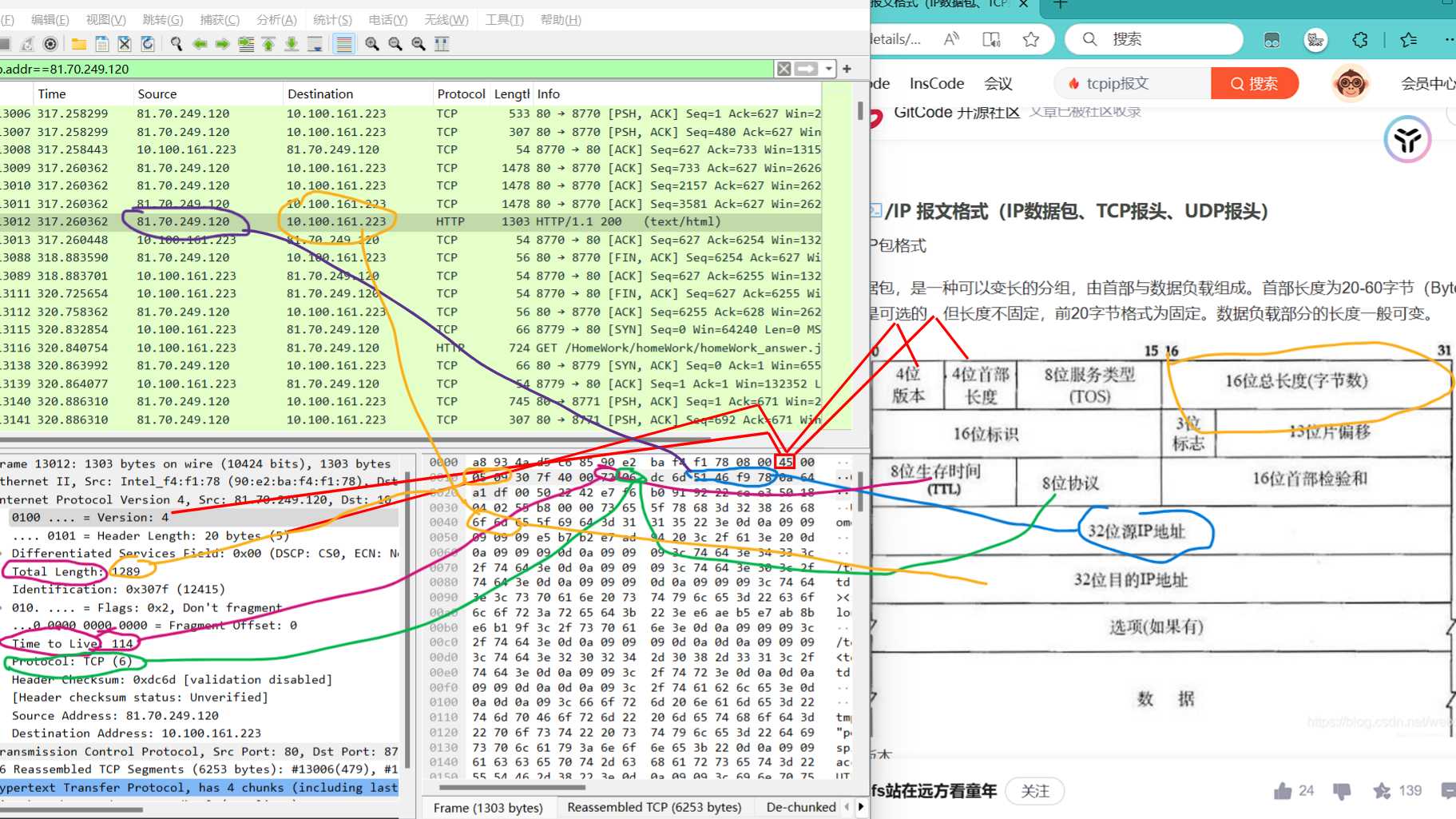
Task: Open the 统计(S) menu
Action: point(332,20)
